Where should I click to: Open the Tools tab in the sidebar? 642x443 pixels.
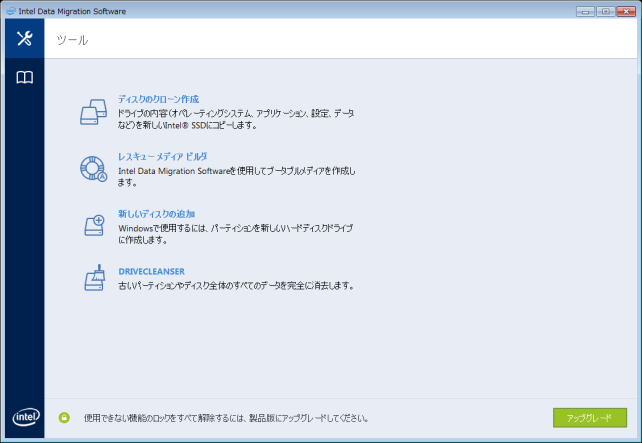[x=25, y=38]
